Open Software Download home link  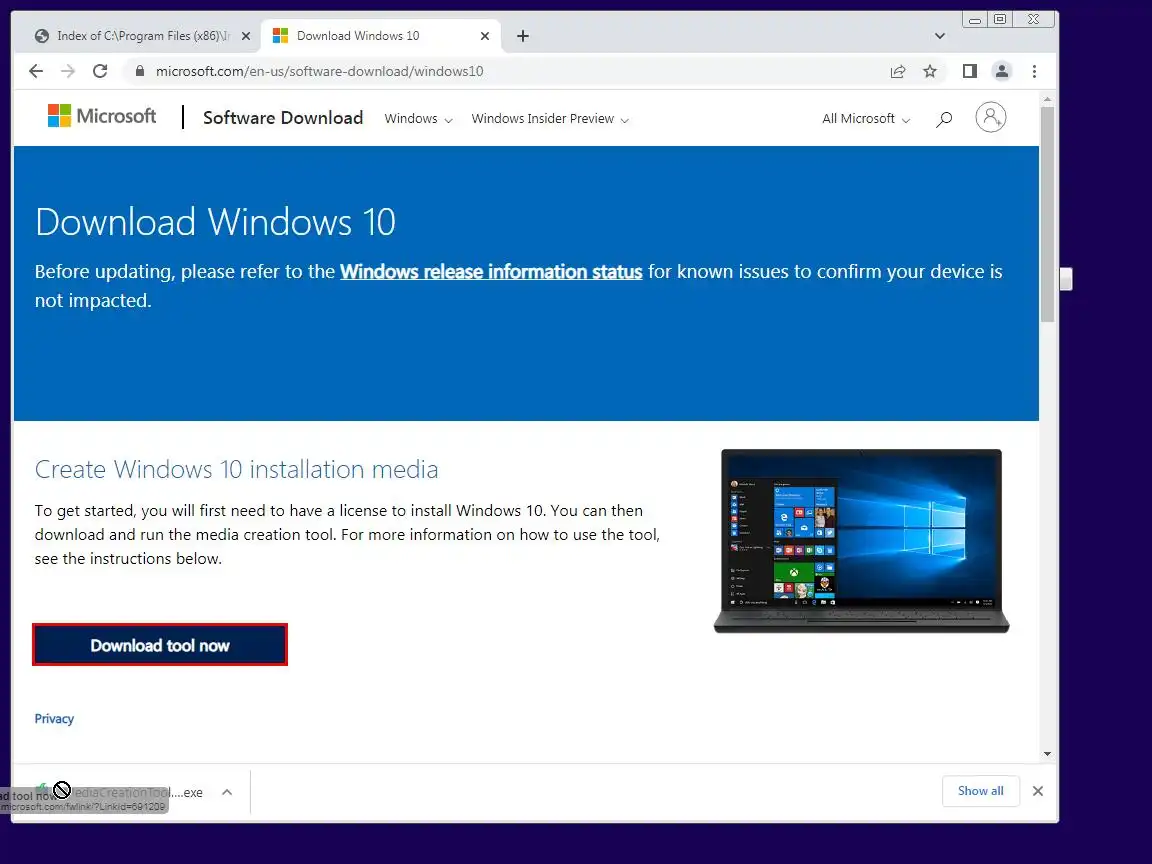[283, 118]
